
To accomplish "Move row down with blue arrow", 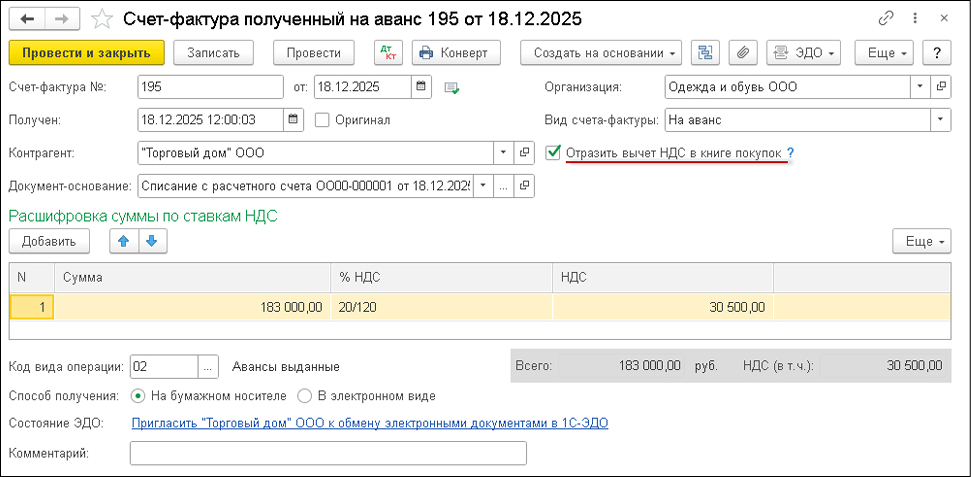I will click(x=151, y=241).
